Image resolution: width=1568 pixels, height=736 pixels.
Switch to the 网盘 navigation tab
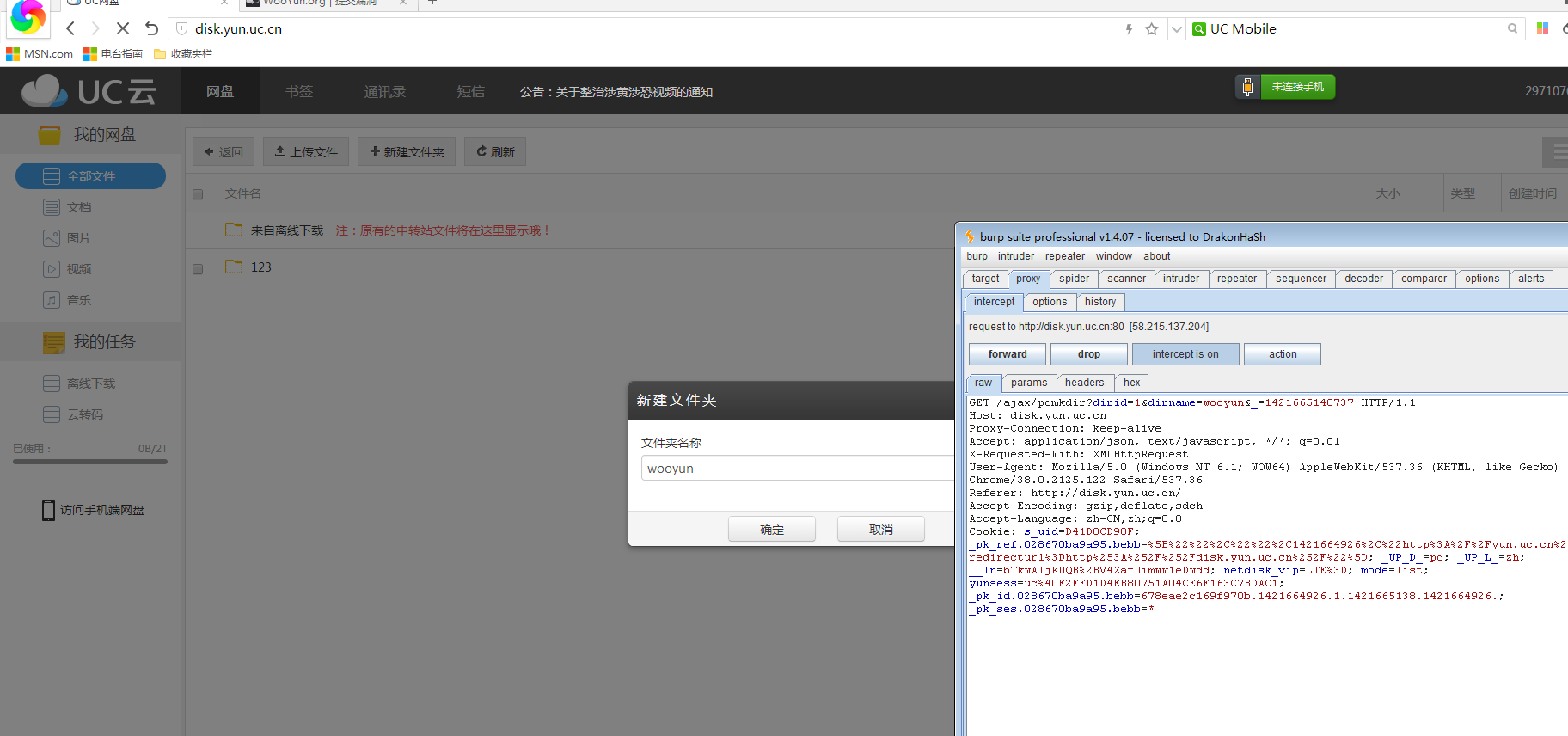[220, 91]
